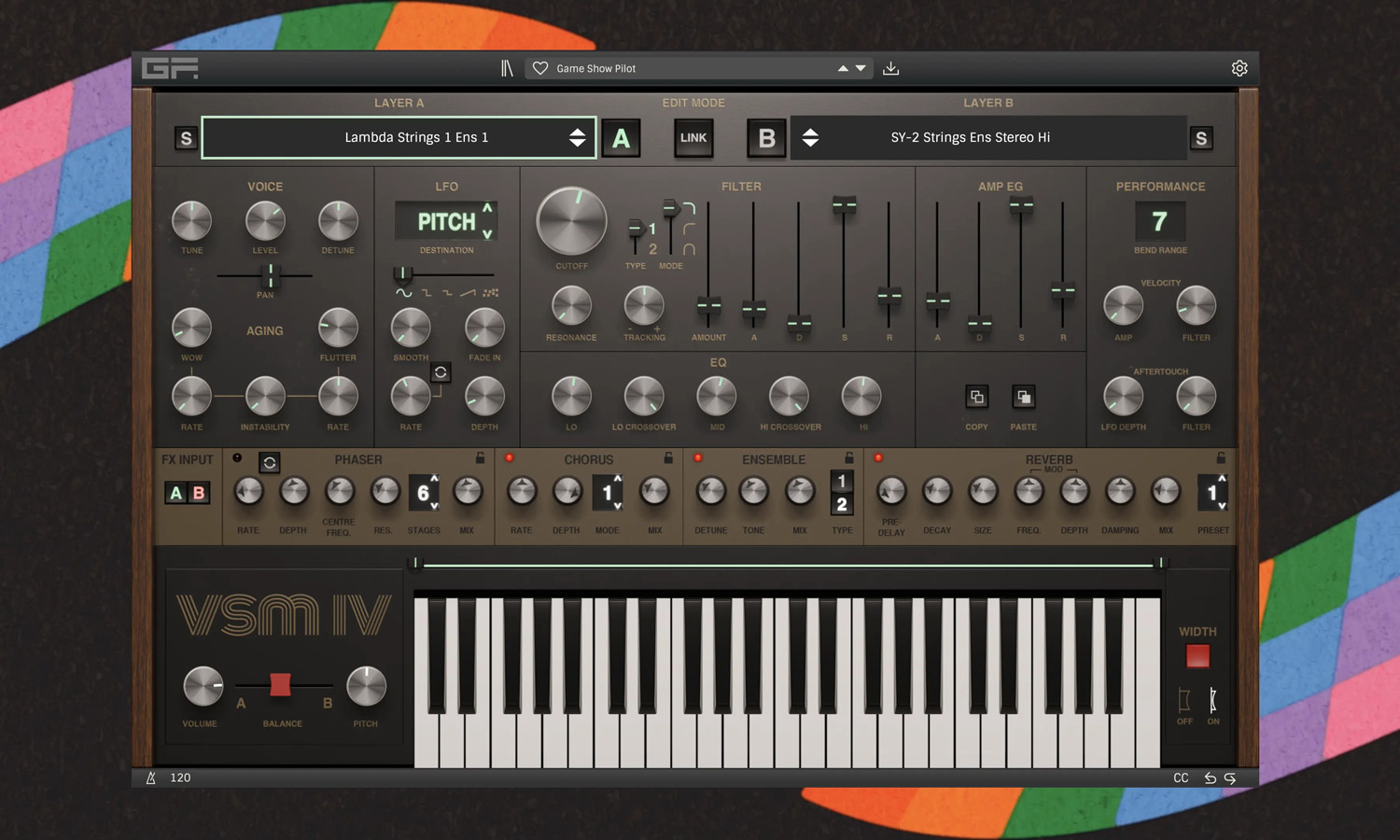Step LFO destination up from PITCH
Image resolution: width=1400 pixels, height=840 pixels.
(487, 208)
